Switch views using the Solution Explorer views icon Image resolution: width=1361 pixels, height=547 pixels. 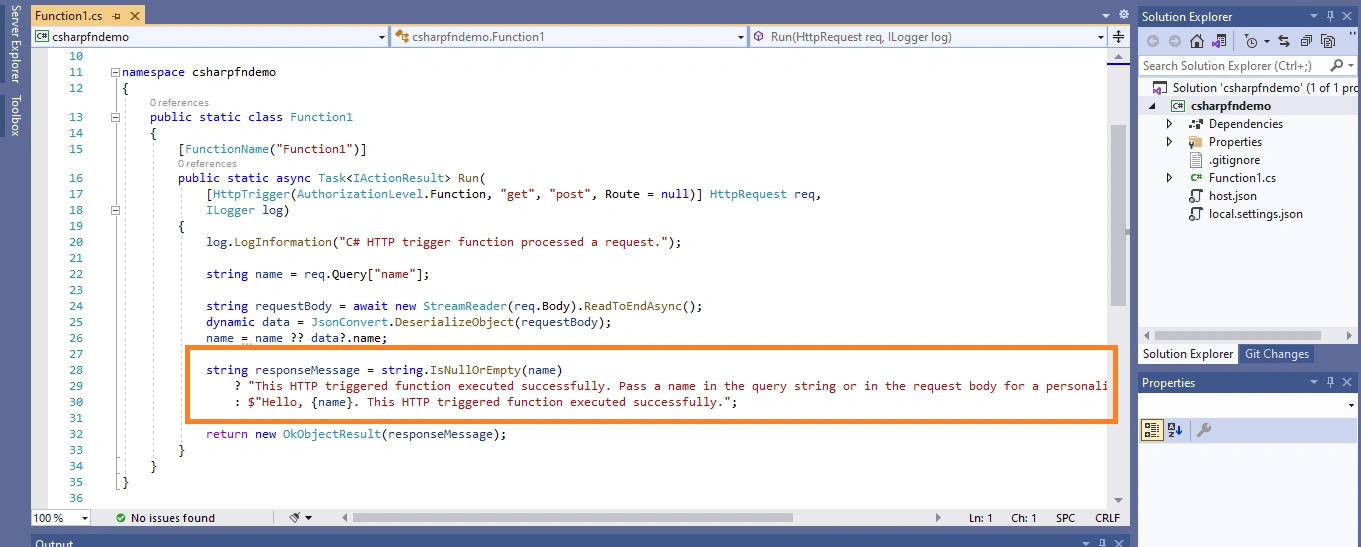click(1218, 41)
